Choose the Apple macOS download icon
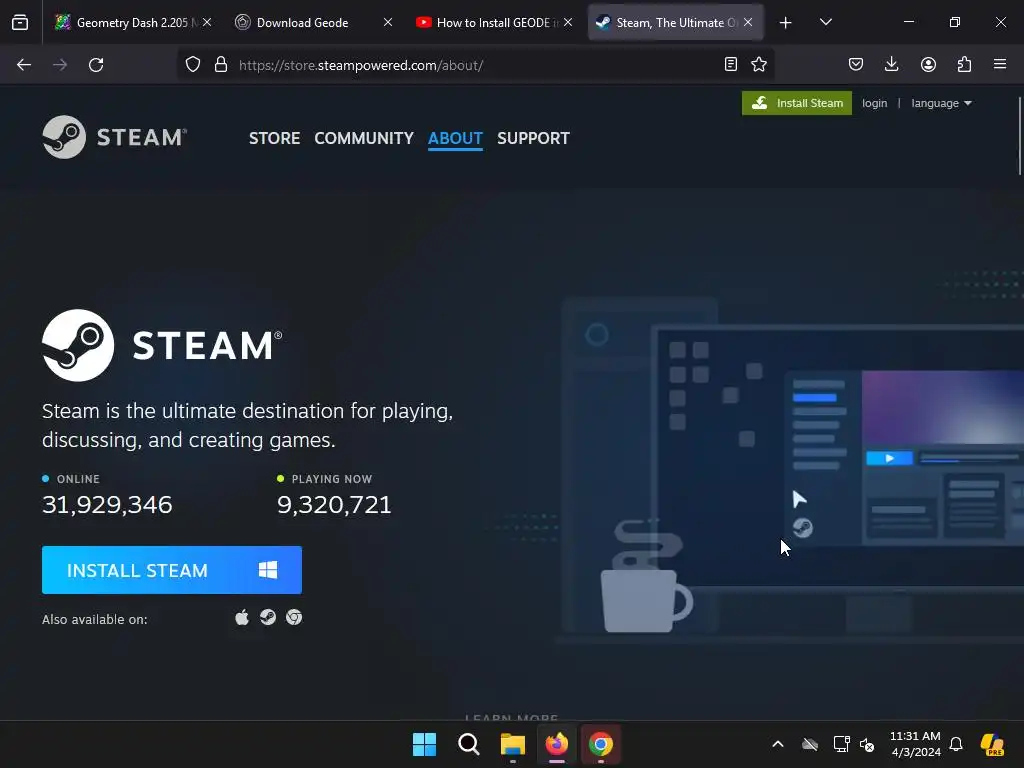The image size is (1024, 768). click(242, 617)
